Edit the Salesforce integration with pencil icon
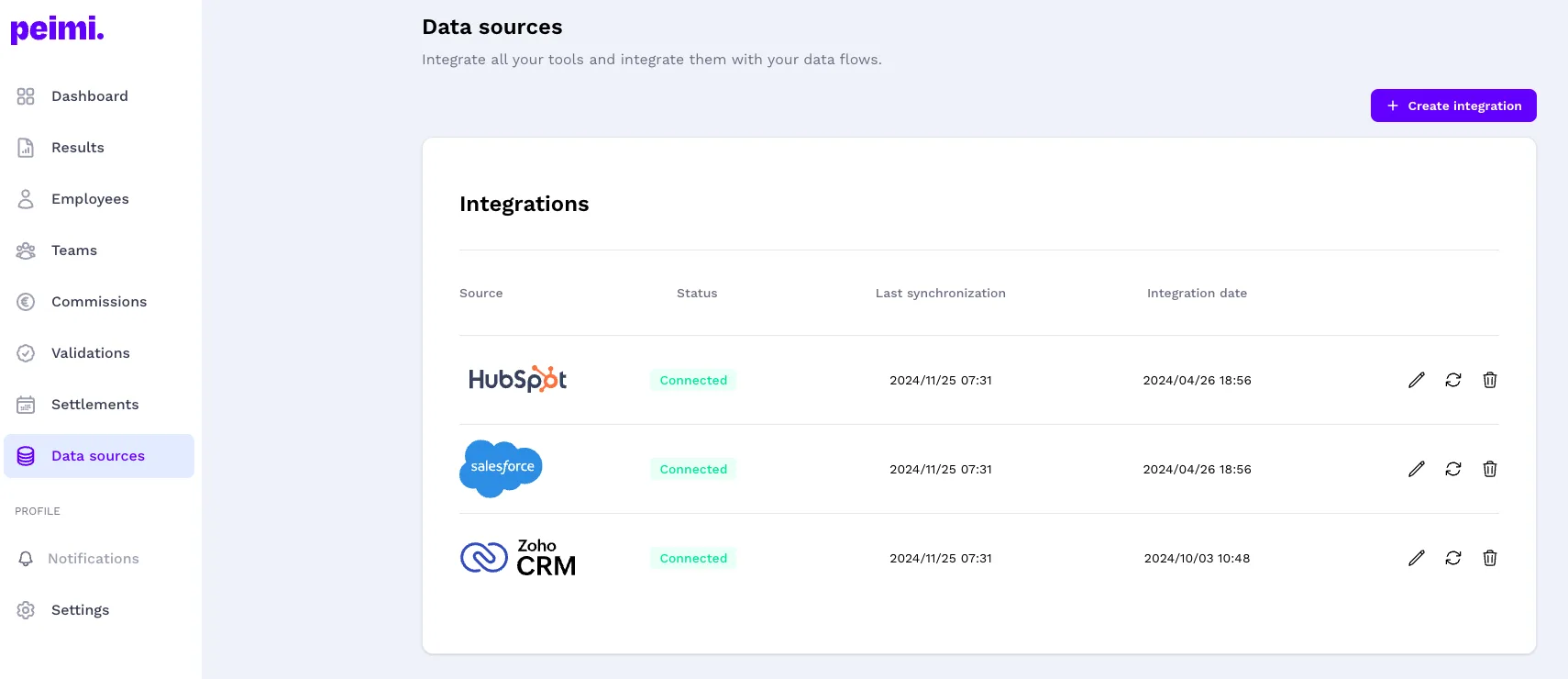 coord(1417,469)
